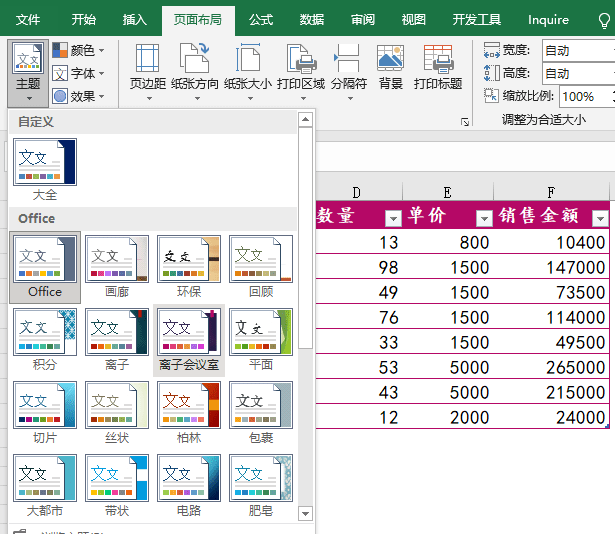Image resolution: width=615 pixels, height=534 pixels.
Task: Apply the 柏林 theme
Action: pos(189,404)
